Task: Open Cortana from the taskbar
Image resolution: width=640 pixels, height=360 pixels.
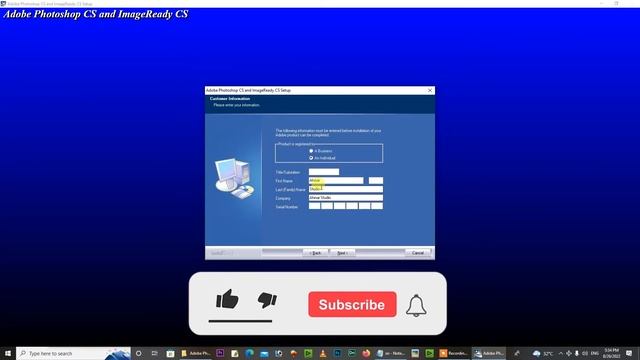Action: coord(139,353)
